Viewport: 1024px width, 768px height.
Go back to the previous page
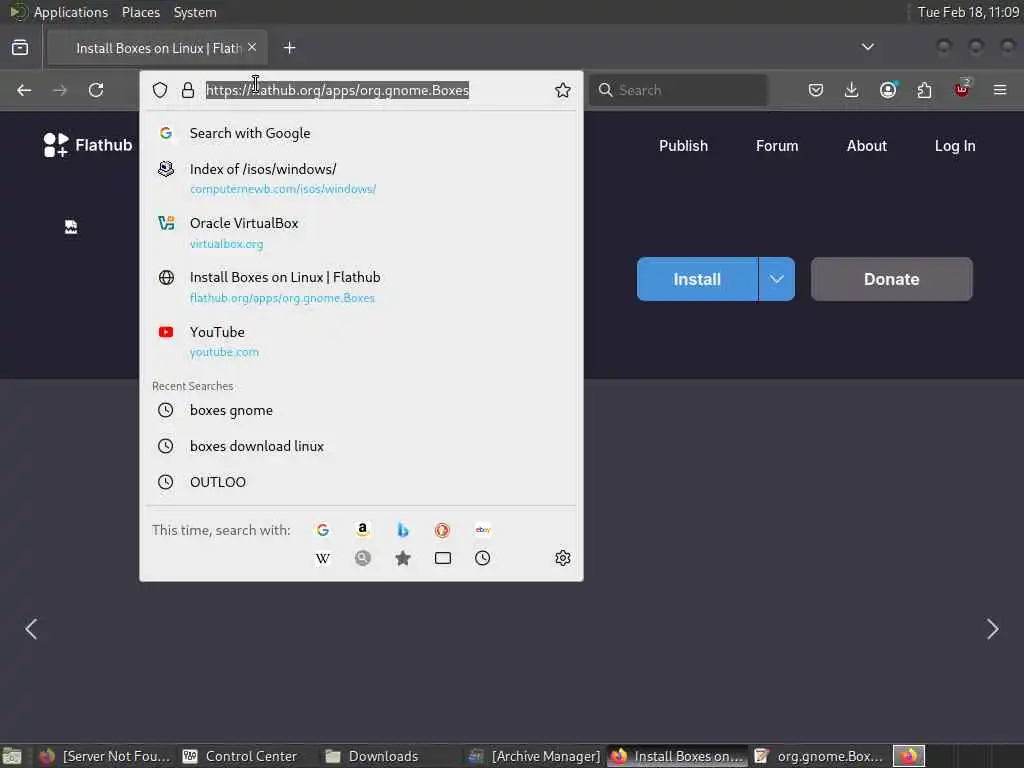coord(24,90)
